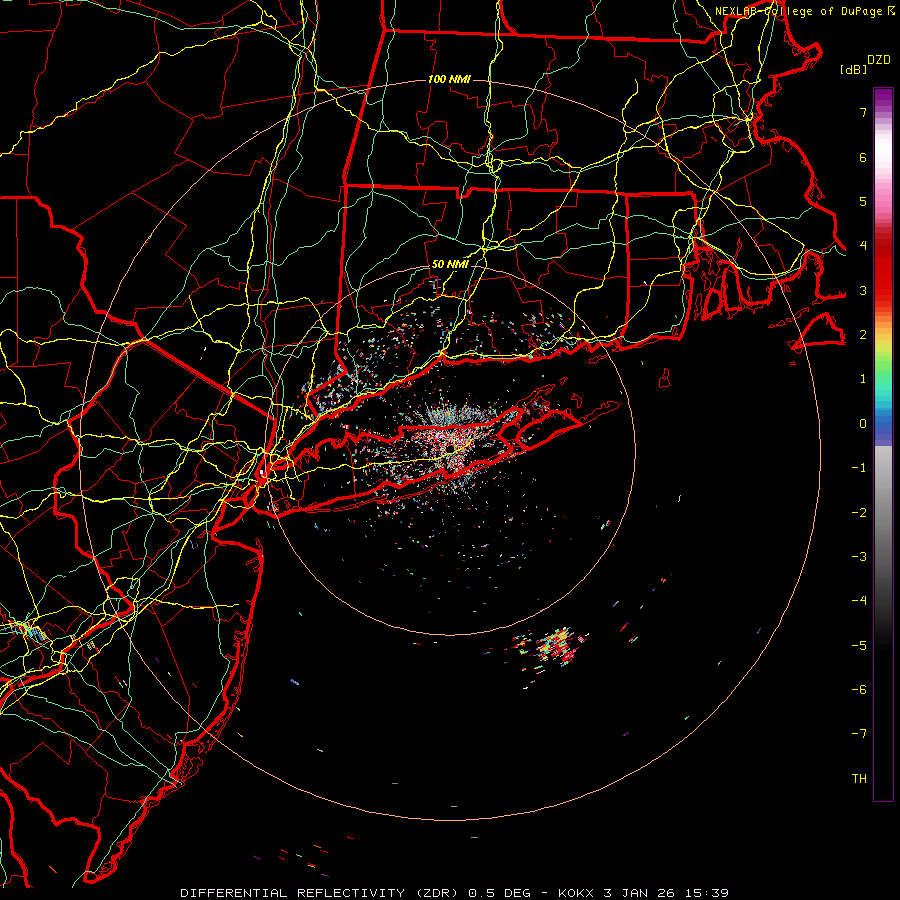Click the color scale tick label -2
900x900 pixels.
[x=859, y=513]
